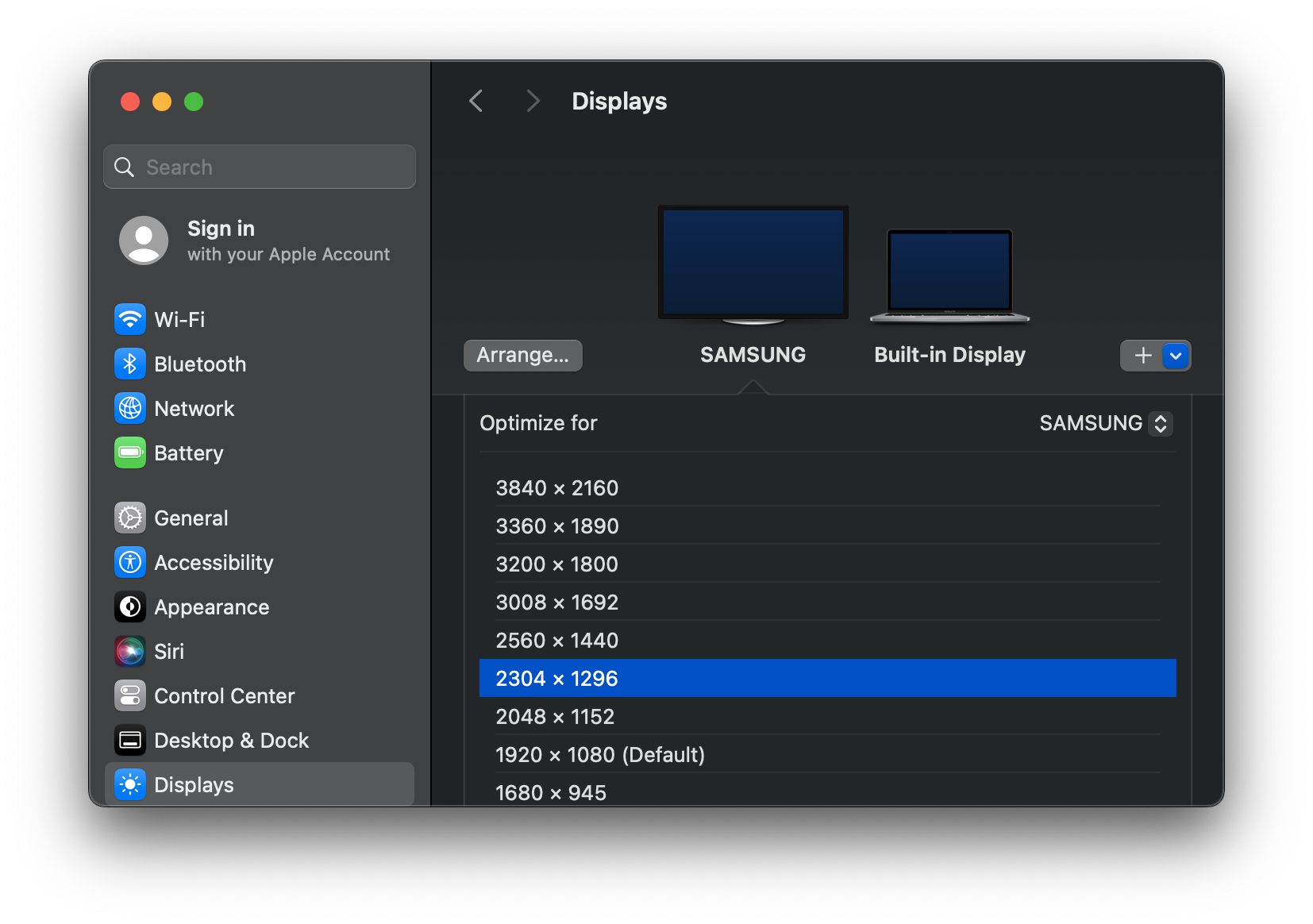
Task: Select resolution 3840 × 2160
Action: point(828,487)
